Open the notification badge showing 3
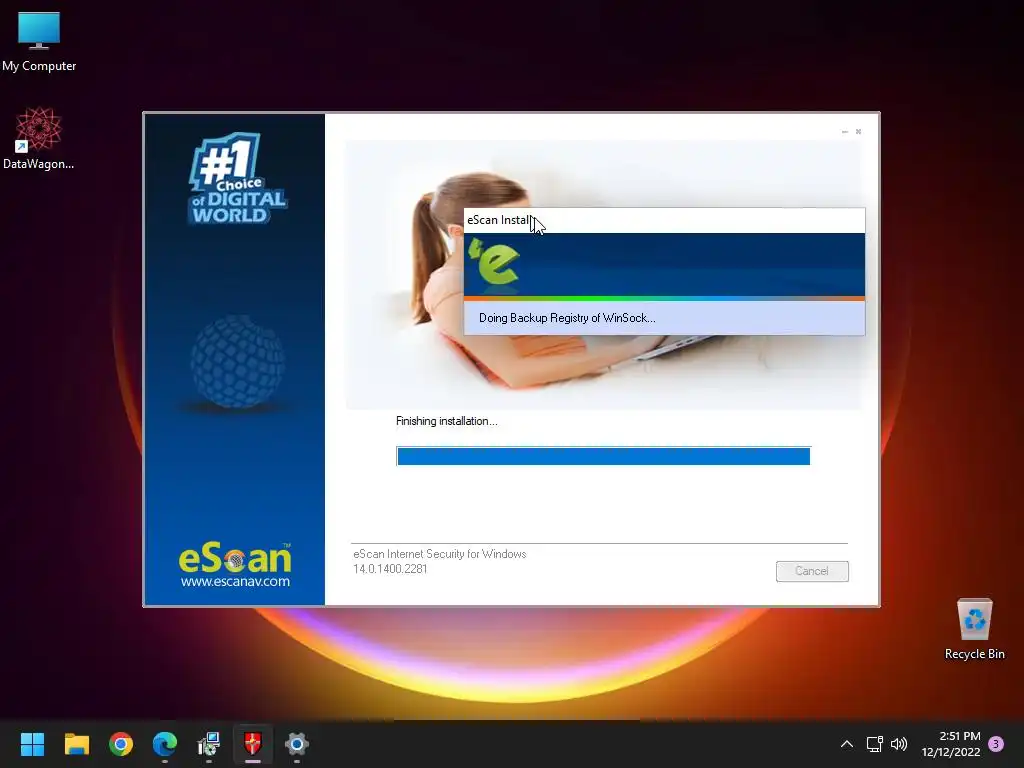This screenshot has height=768, width=1024. point(996,744)
